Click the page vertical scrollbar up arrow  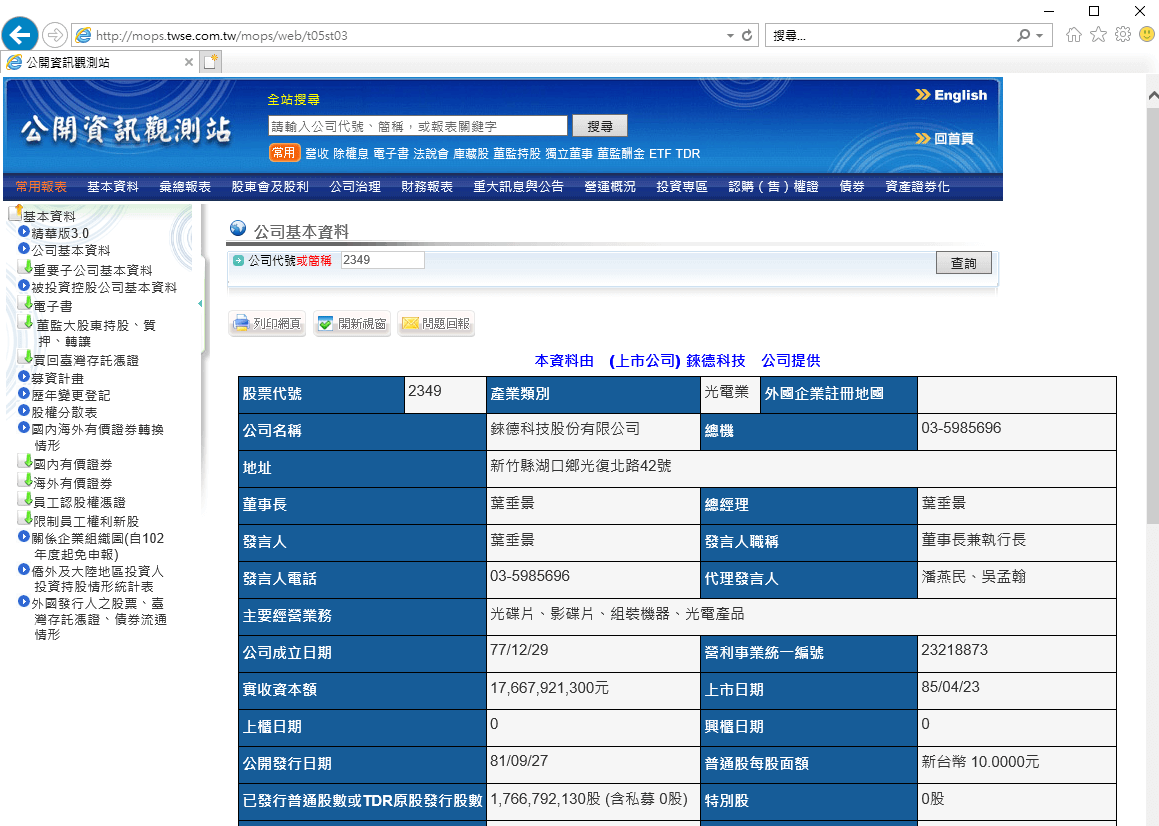point(1152,96)
